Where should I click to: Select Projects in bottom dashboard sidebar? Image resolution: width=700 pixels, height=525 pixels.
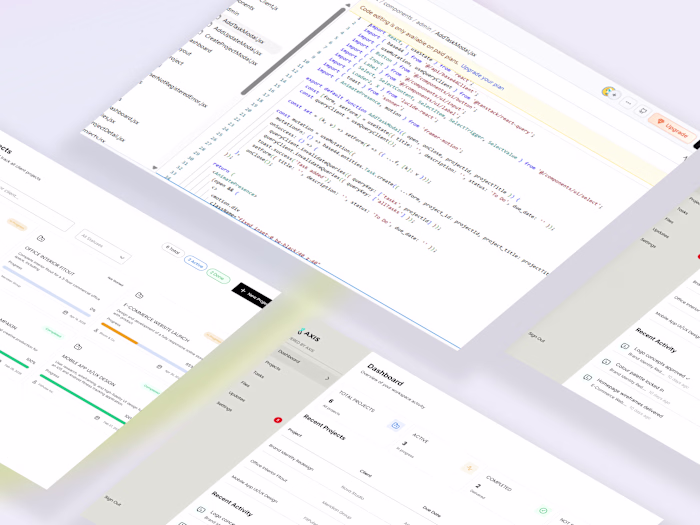tap(272, 365)
